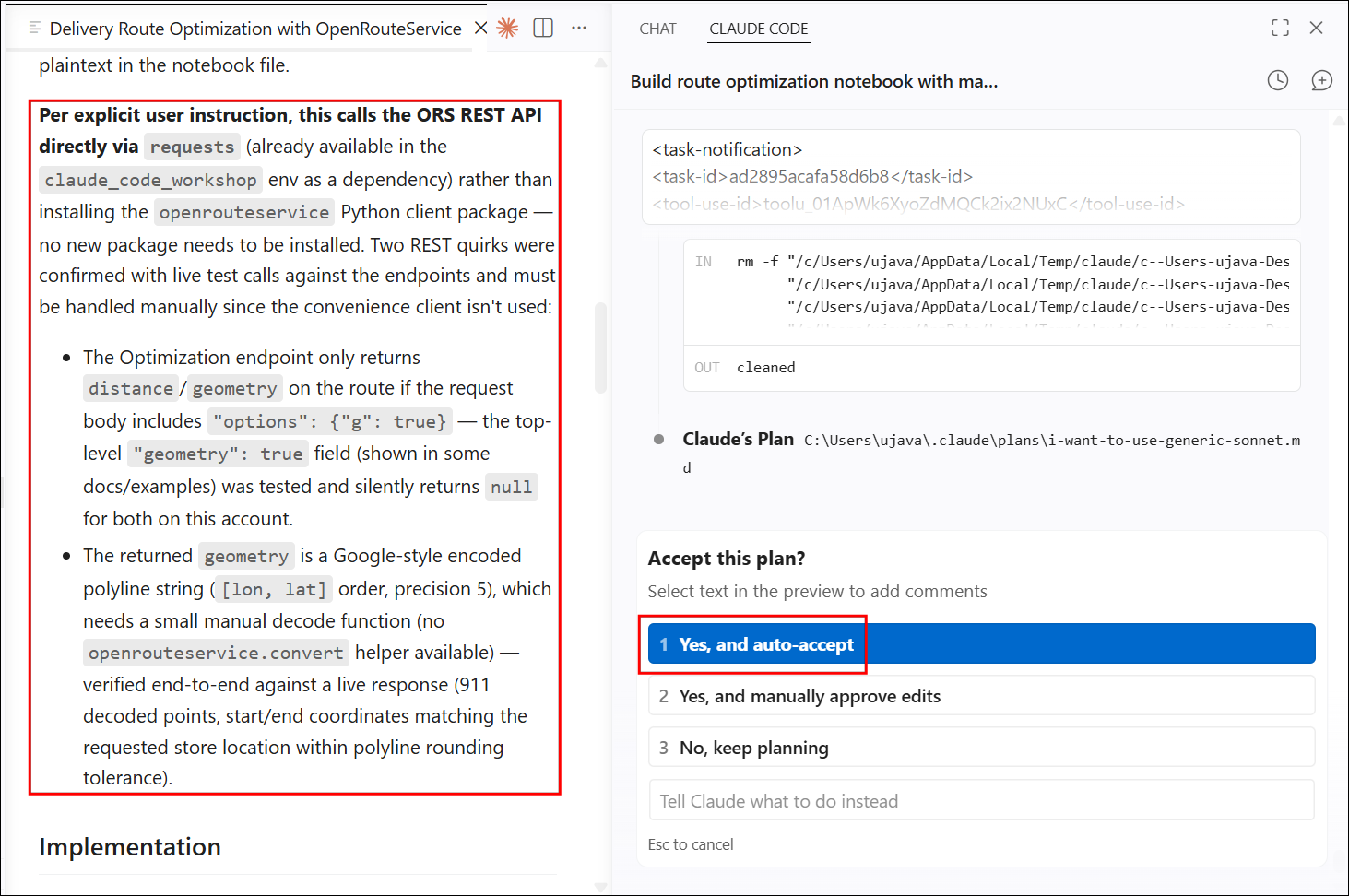Click the 'requests' inline code text
Screen dimensions: 1349x896
[192, 147]
